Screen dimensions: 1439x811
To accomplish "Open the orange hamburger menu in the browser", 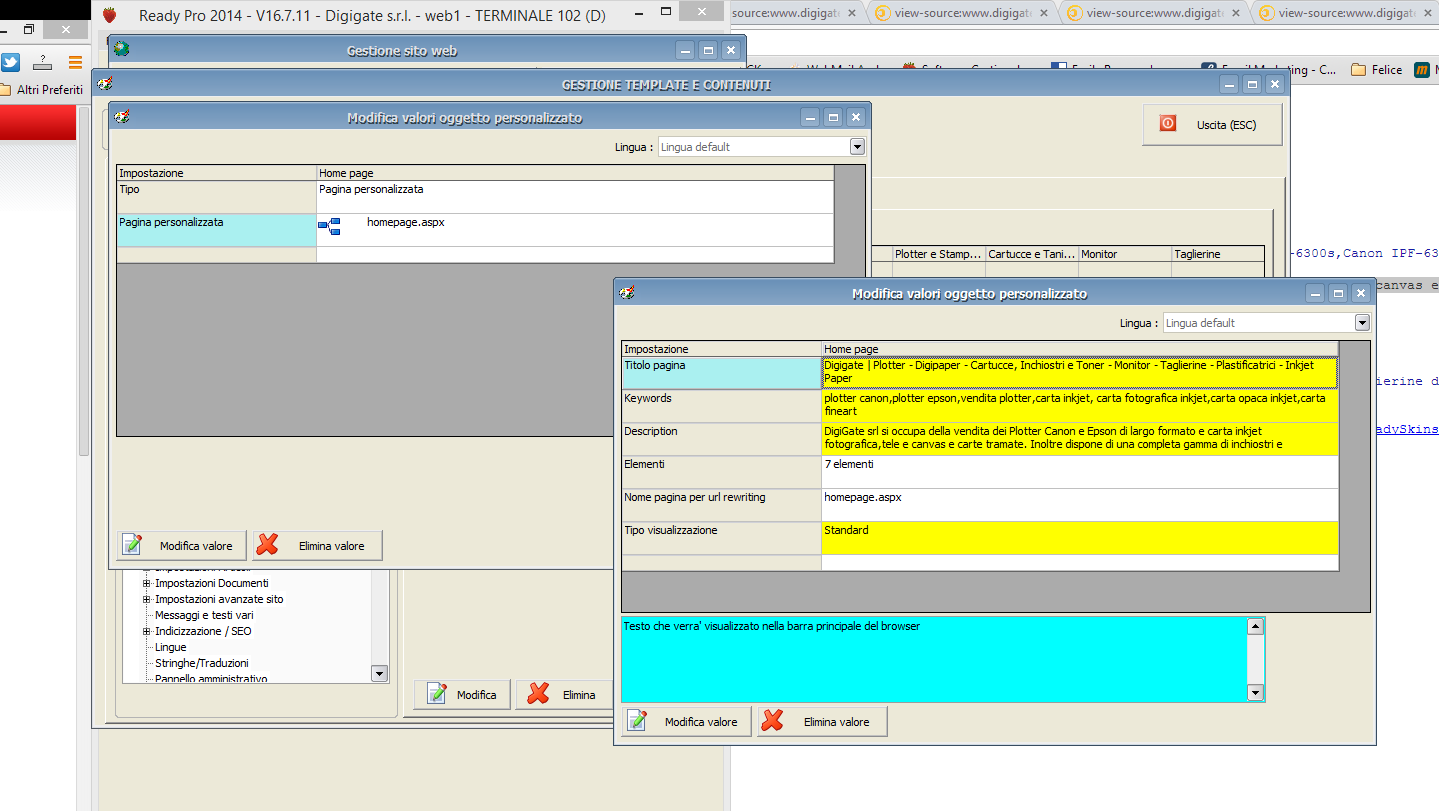I will [75, 62].
